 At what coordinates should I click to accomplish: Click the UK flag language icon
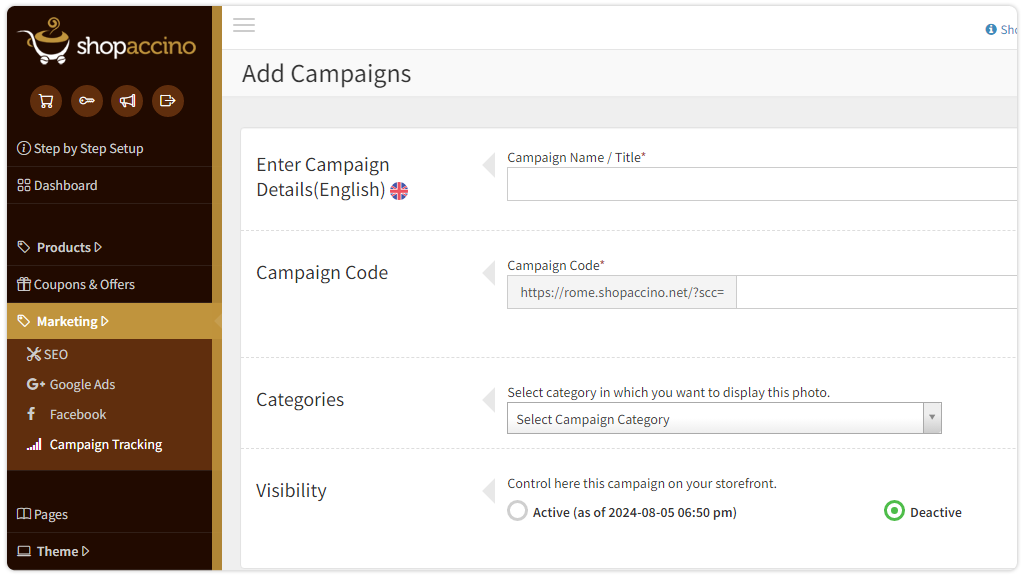tap(399, 190)
